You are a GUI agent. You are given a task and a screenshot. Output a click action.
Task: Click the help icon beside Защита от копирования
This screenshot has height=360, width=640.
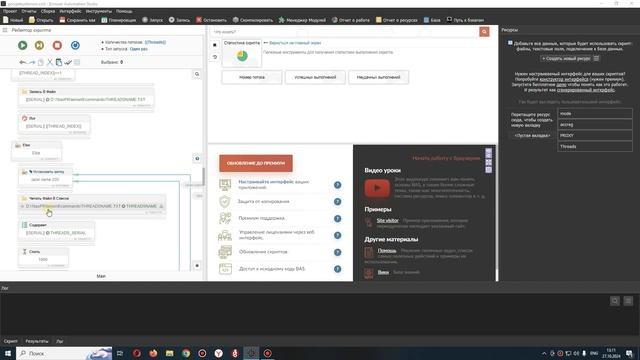338,202
